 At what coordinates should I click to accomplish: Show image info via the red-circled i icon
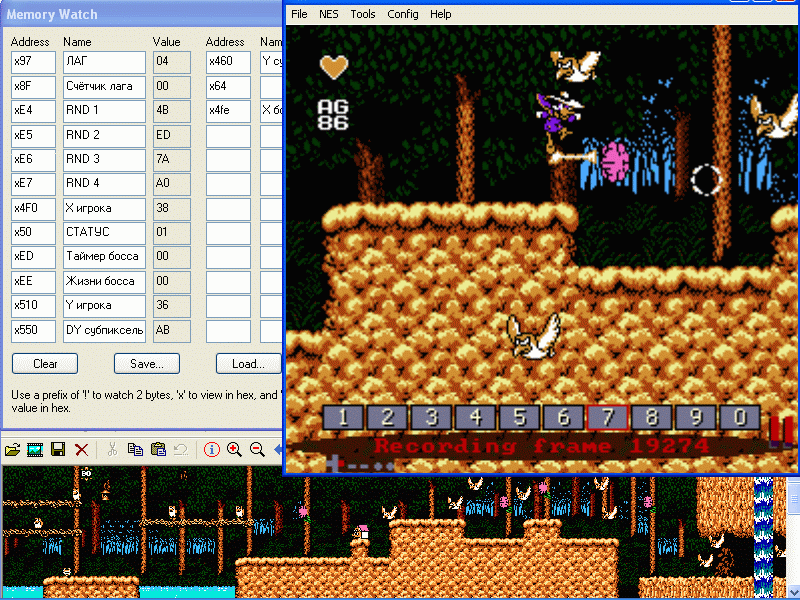[212, 449]
